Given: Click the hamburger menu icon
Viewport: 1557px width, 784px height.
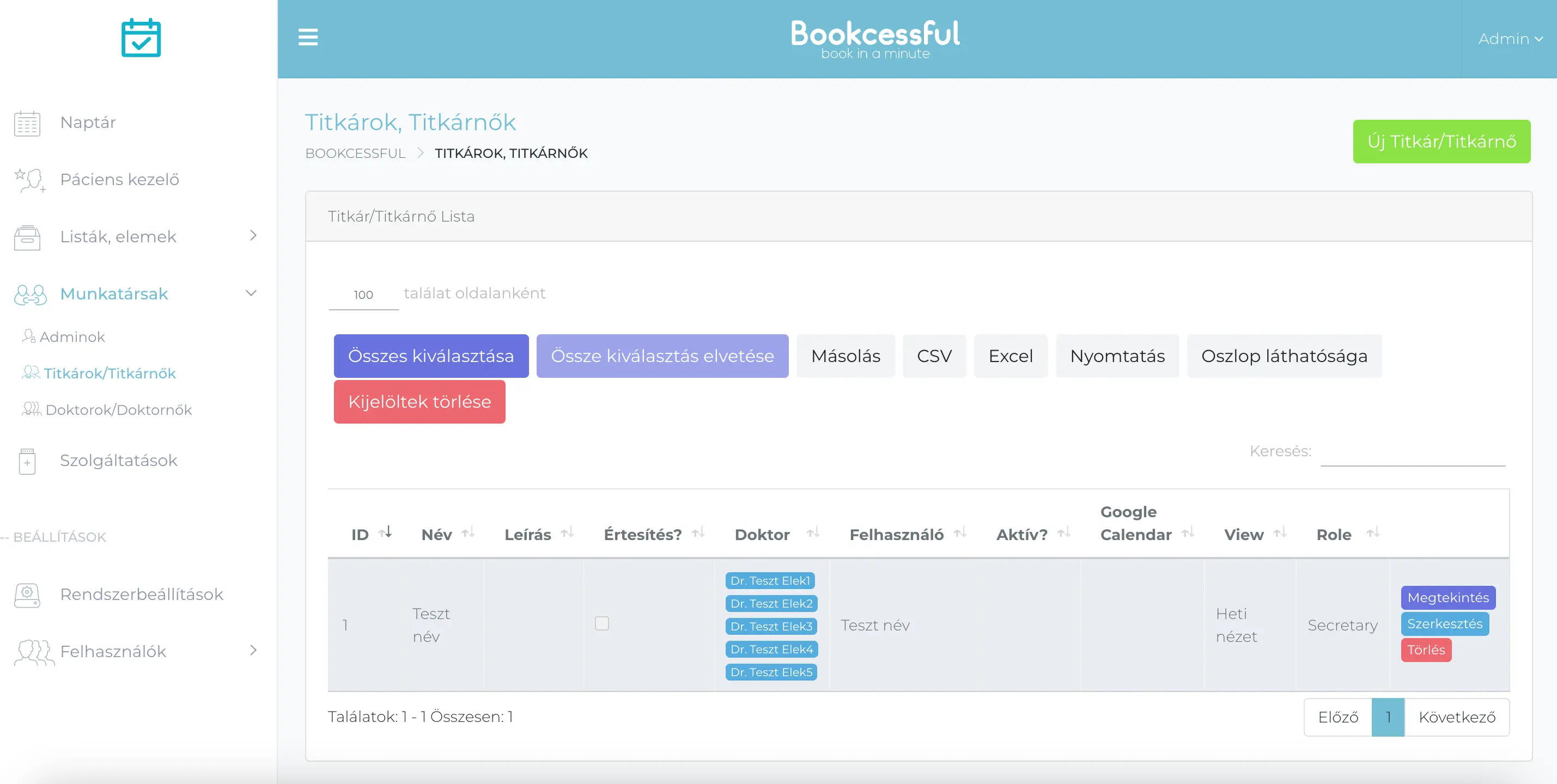Looking at the screenshot, I should (308, 38).
